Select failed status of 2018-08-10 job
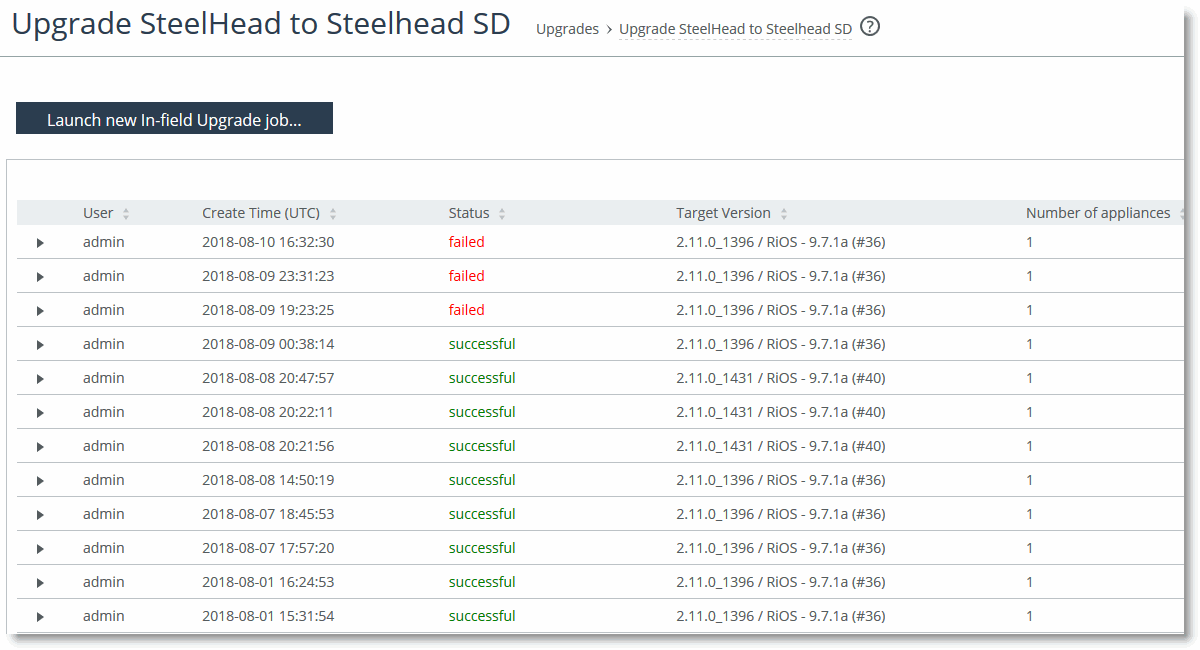Image resolution: width=1200 pixels, height=650 pixels. click(x=466, y=242)
